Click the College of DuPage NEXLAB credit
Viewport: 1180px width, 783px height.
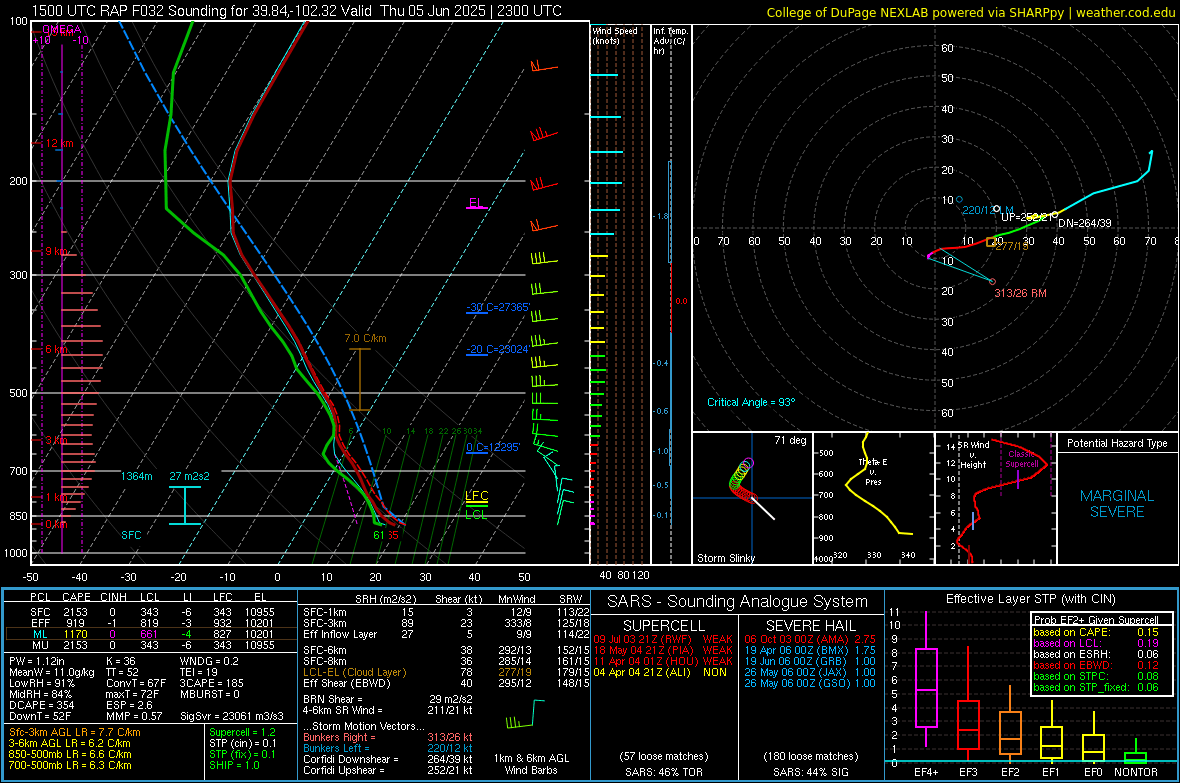click(971, 12)
